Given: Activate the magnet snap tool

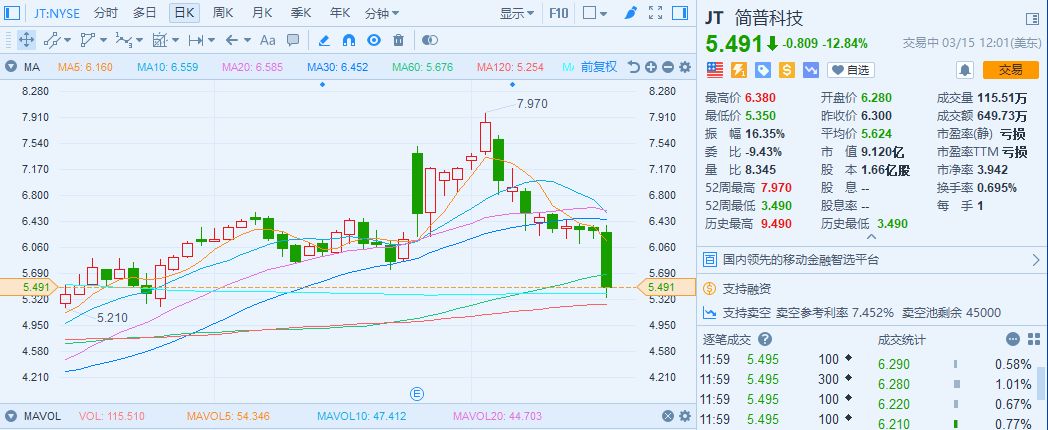Looking at the screenshot, I should click(x=349, y=40).
